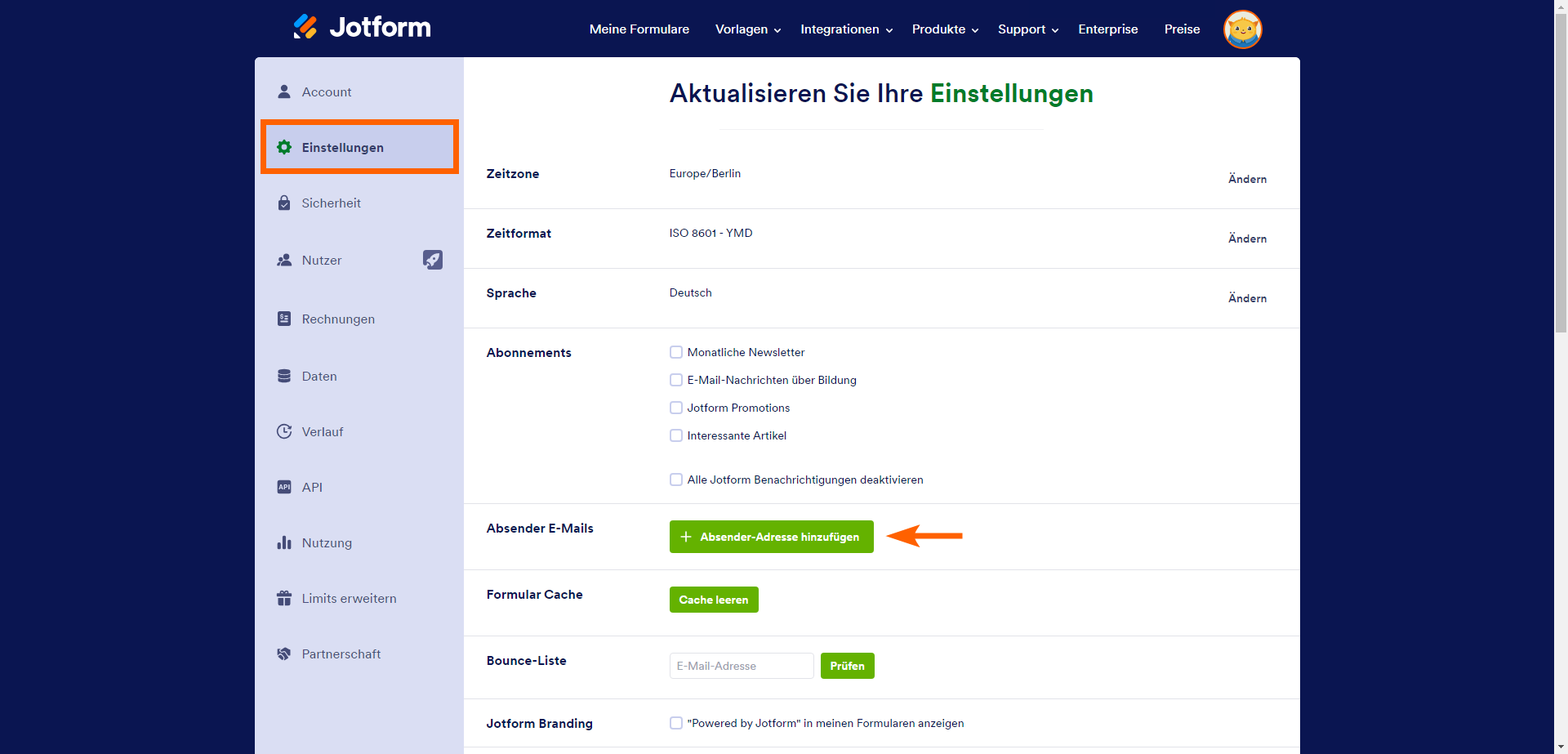Click the Account person icon
Image resolution: width=1568 pixels, height=754 pixels.
284,91
